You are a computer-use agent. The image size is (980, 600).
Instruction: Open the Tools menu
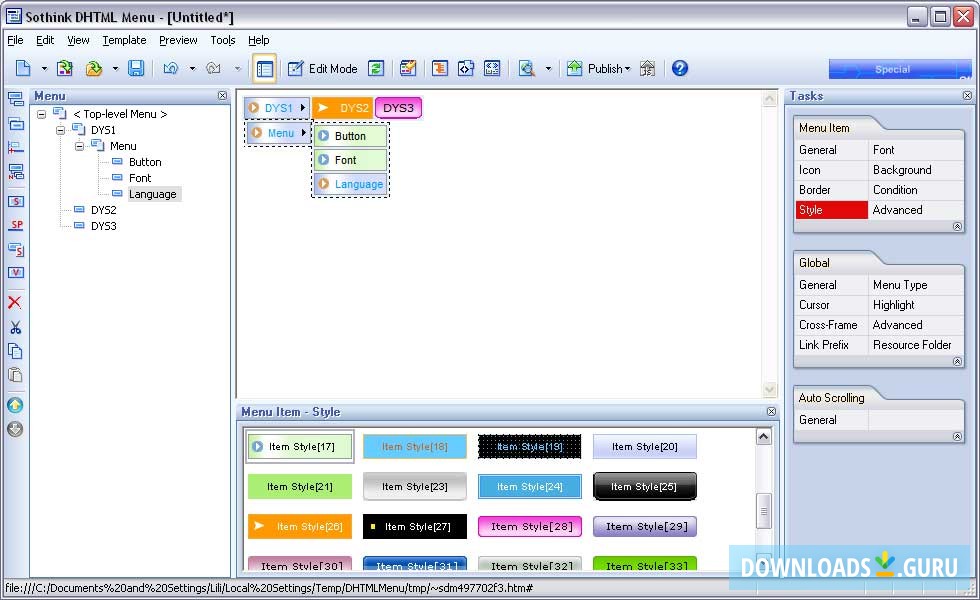pyautogui.click(x=222, y=40)
